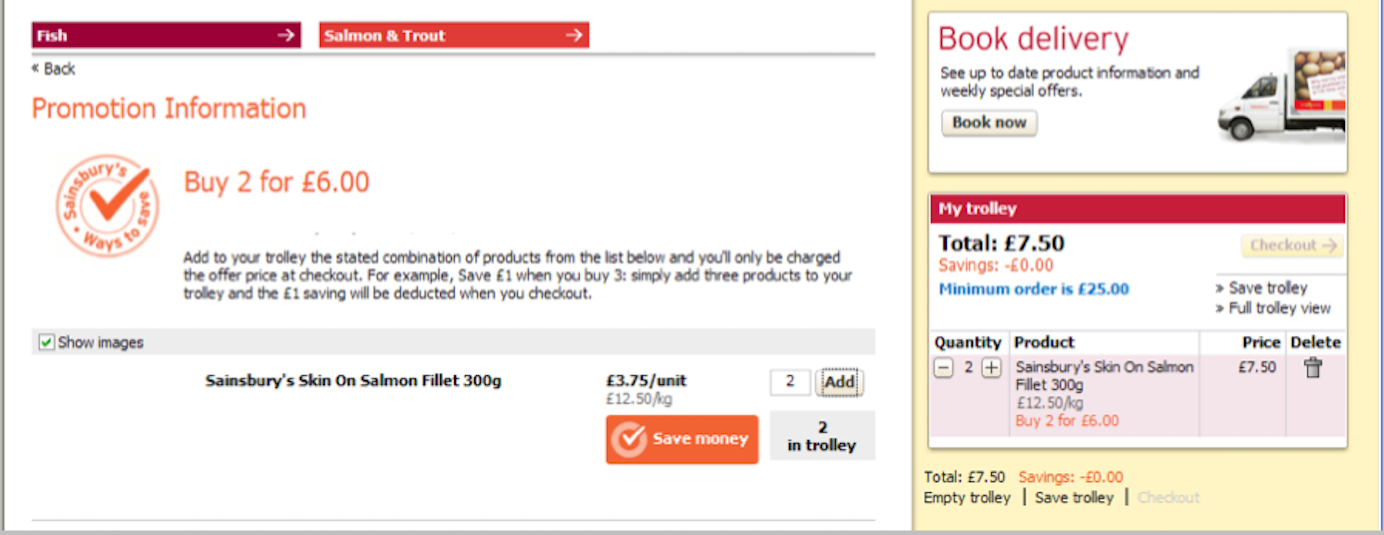Click the bottom Save trolley link

(x=1074, y=497)
